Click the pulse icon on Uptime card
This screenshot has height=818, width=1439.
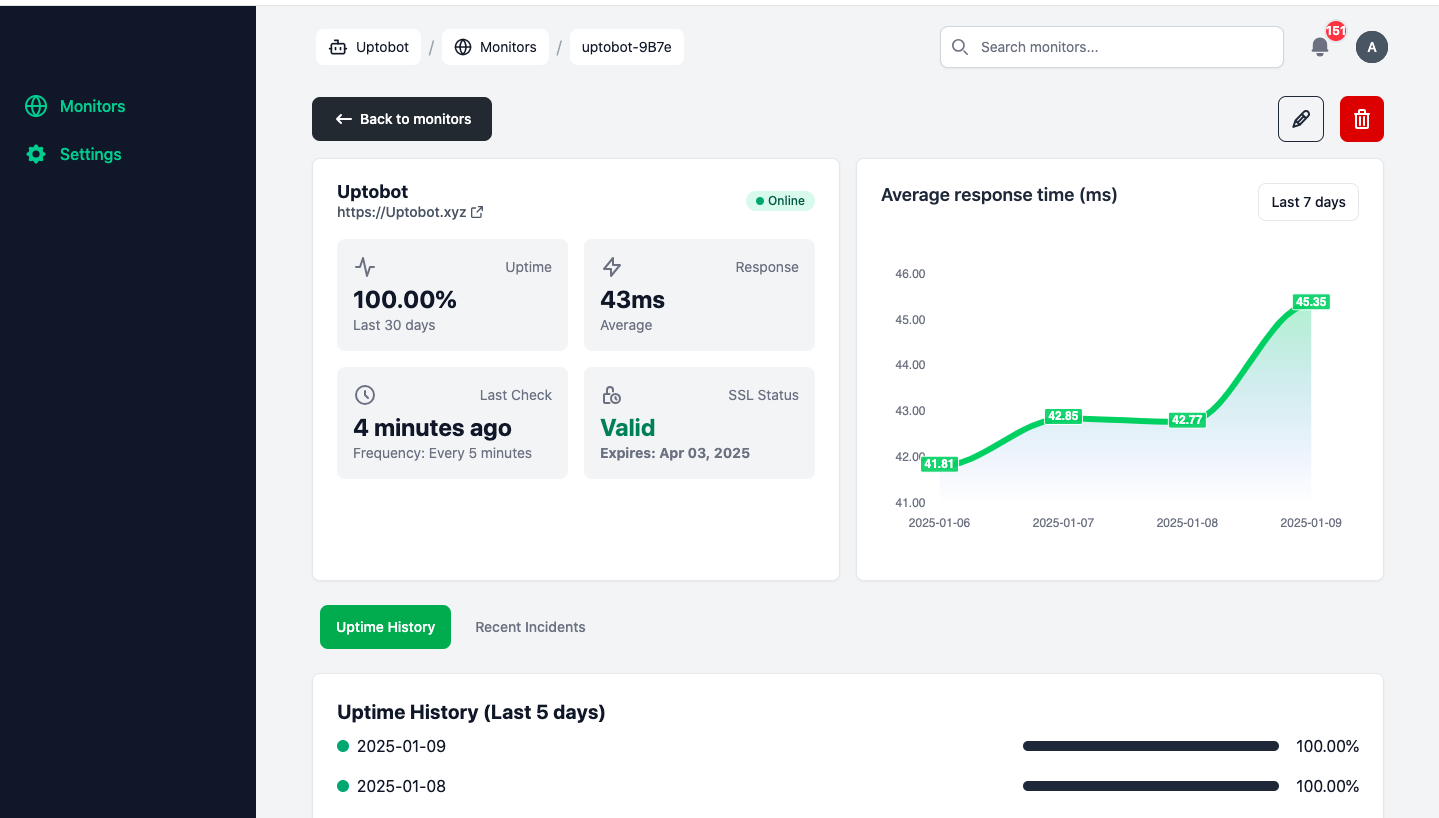pyautogui.click(x=365, y=267)
